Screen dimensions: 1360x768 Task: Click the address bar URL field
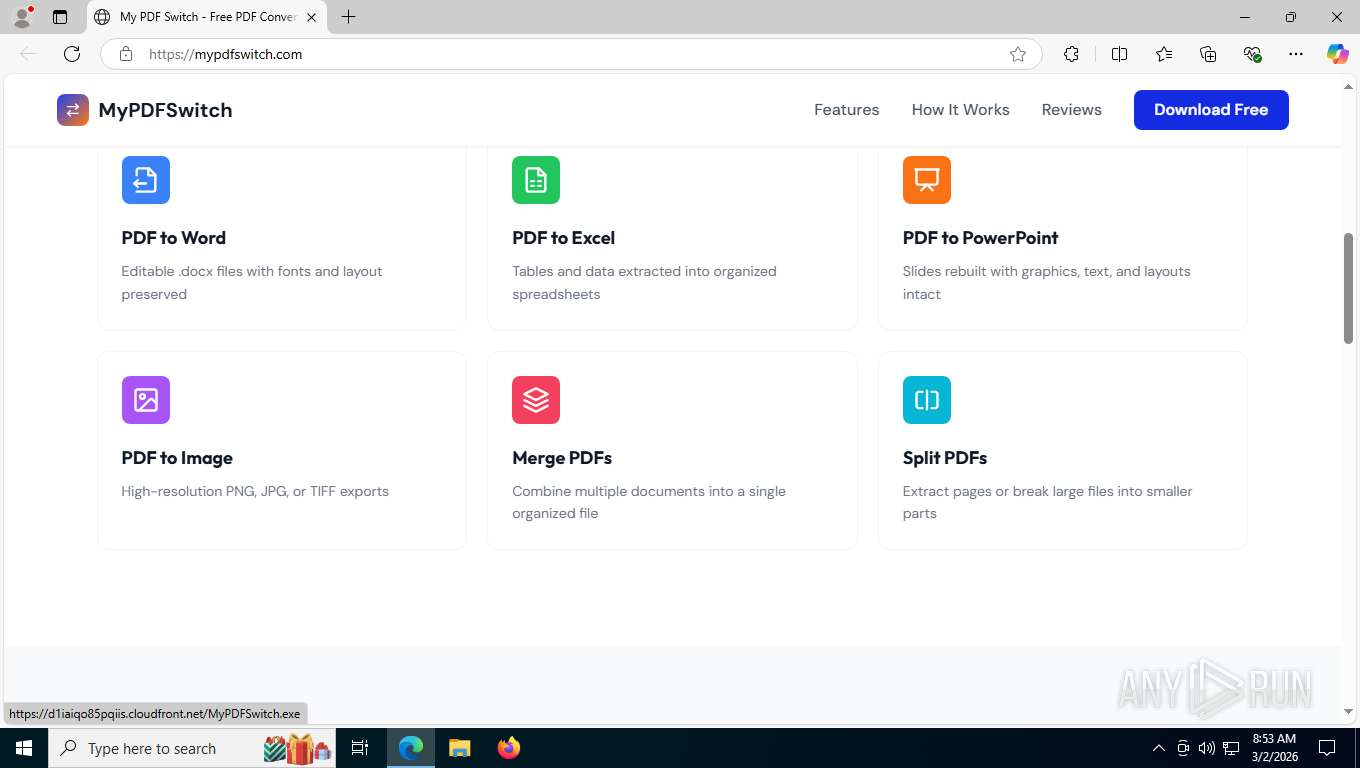pos(570,54)
